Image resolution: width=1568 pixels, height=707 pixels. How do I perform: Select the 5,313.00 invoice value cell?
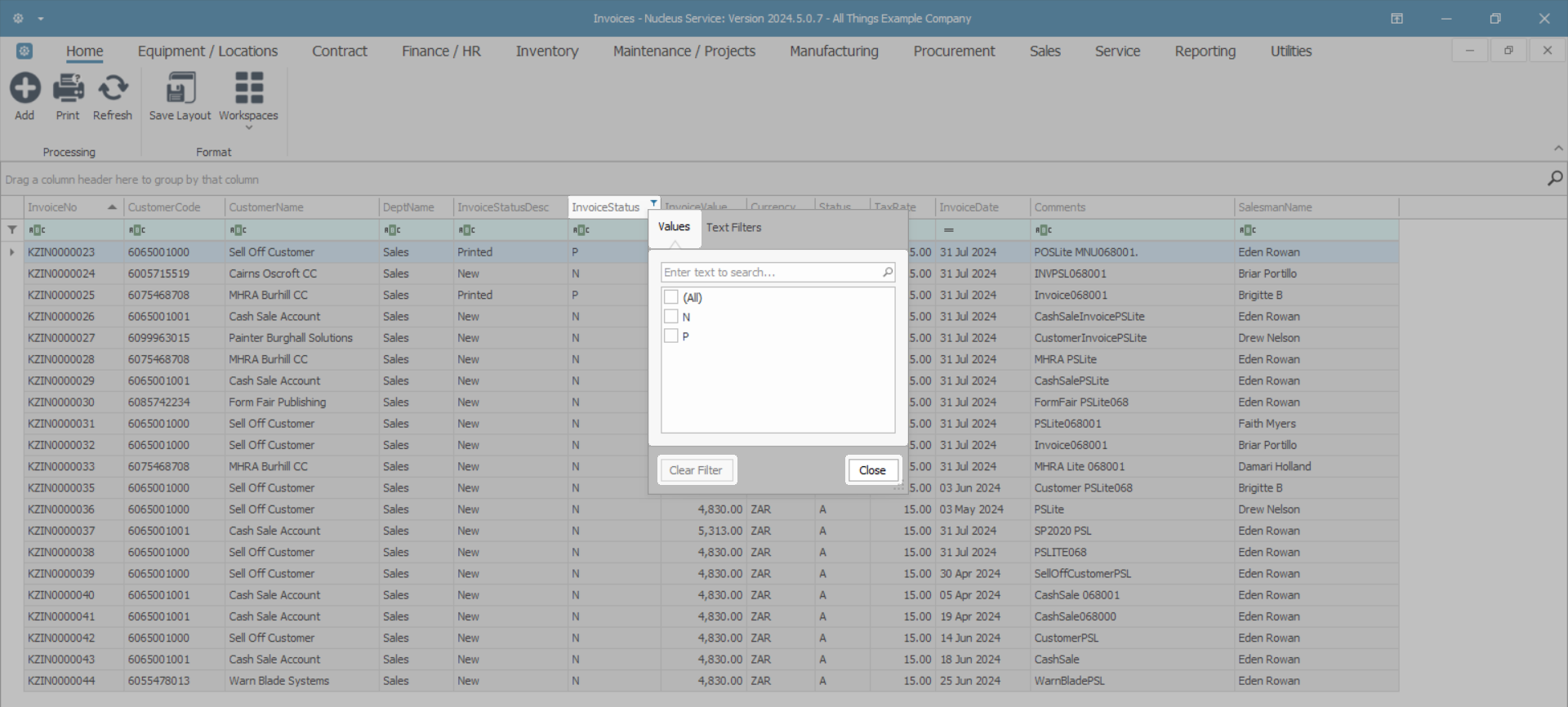pos(704,531)
